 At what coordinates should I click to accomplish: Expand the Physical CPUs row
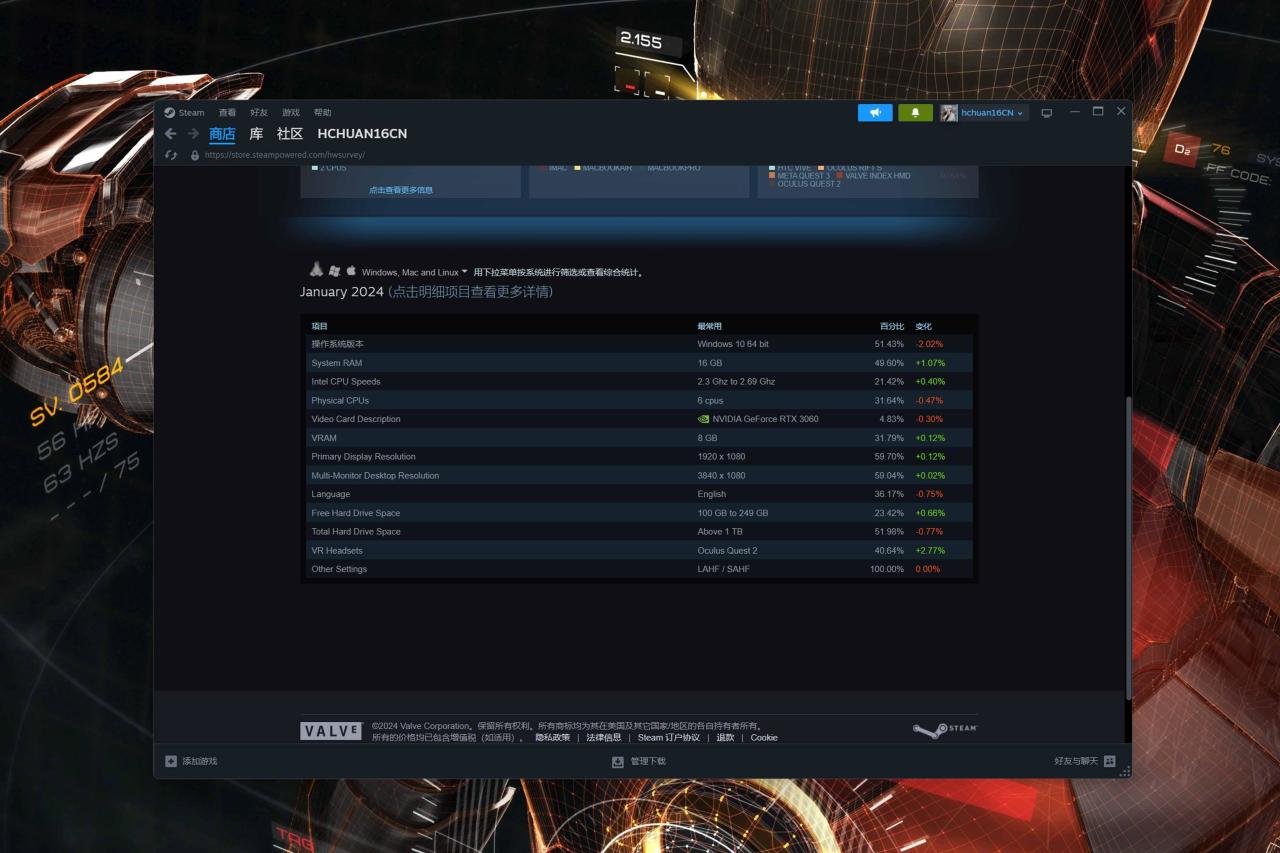639,400
